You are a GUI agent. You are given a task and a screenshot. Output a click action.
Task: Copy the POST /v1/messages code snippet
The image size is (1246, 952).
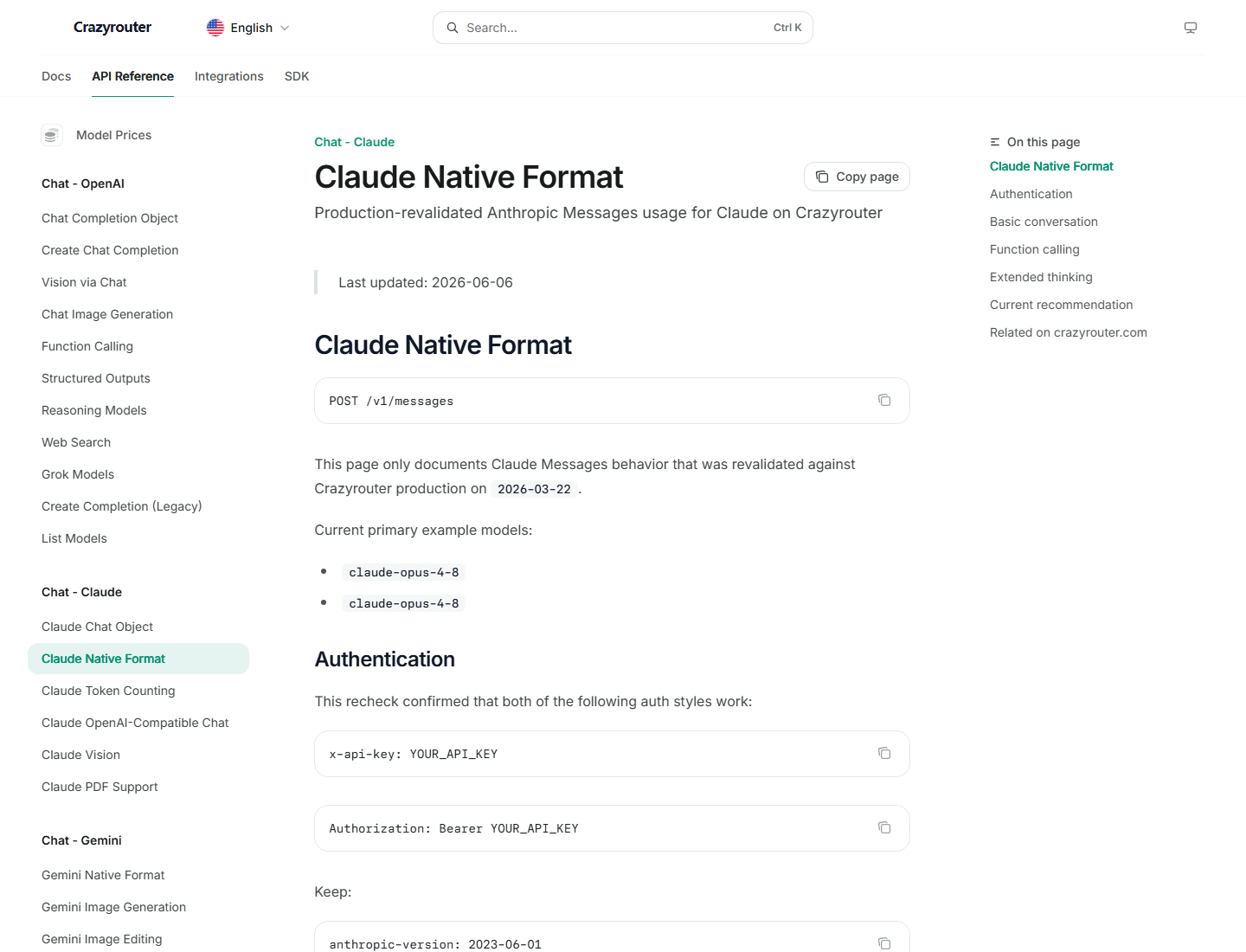pyautogui.click(x=884, y=400)
